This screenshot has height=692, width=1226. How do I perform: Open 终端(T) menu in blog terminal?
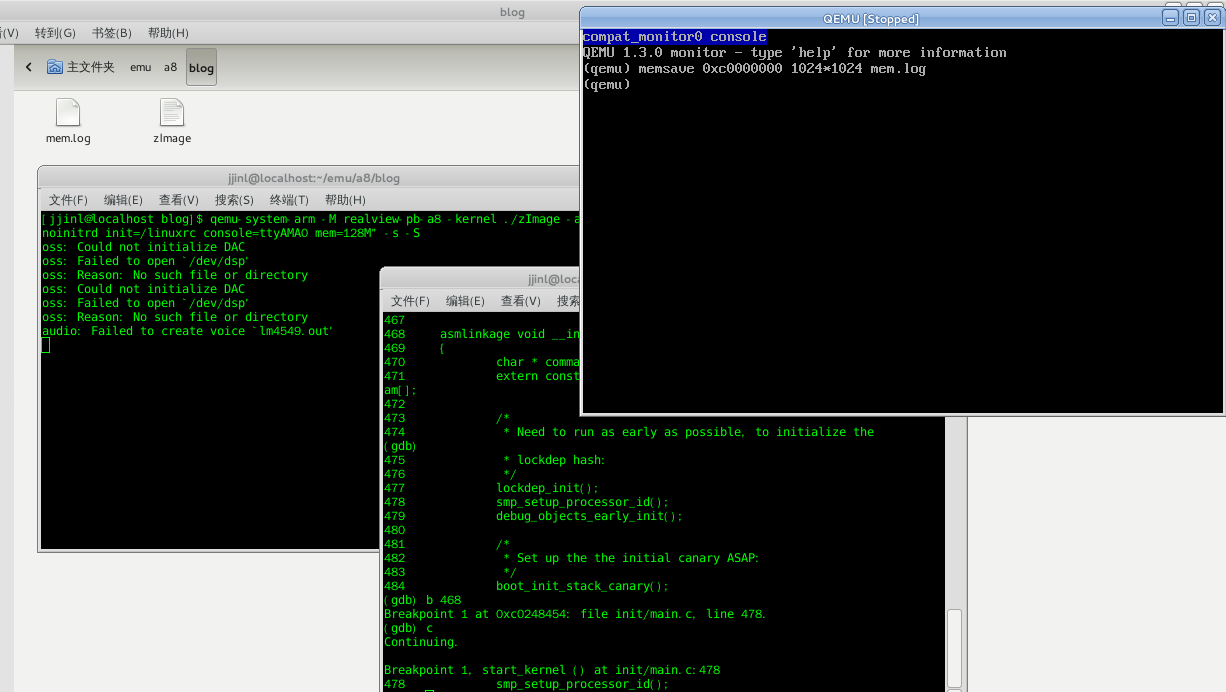289,200
